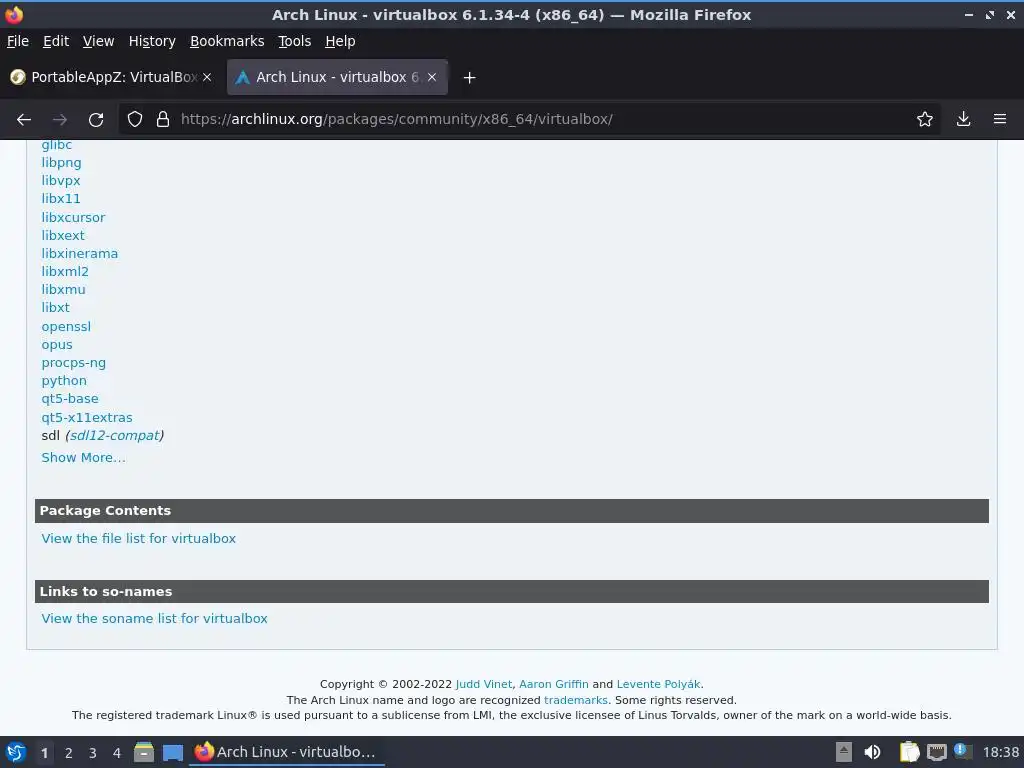
Task: Expand dependencies with Show More
Action: (x=84, y=458)
